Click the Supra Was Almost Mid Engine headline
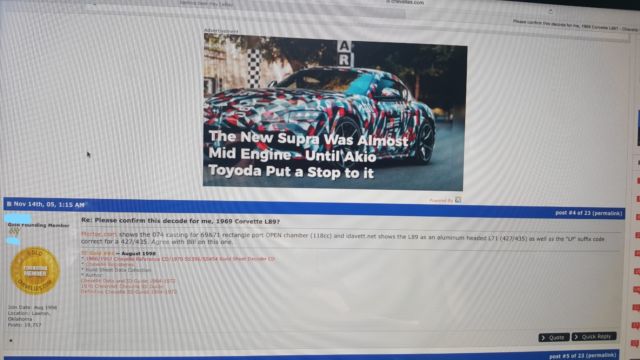The height and width of the screenshot is (360, 640). click(x=309, y=154)
